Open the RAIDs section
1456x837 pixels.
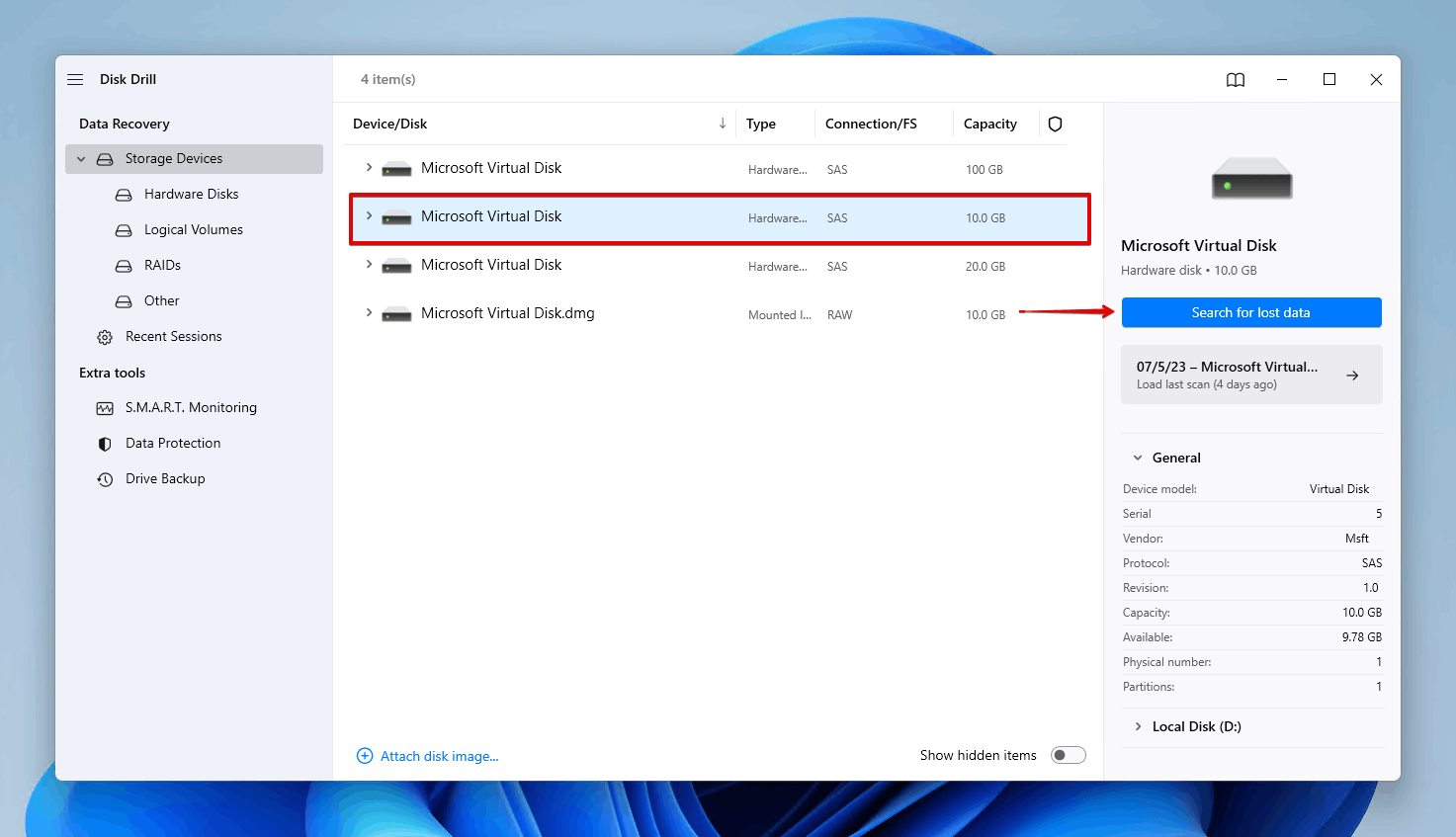pos(124,265)
